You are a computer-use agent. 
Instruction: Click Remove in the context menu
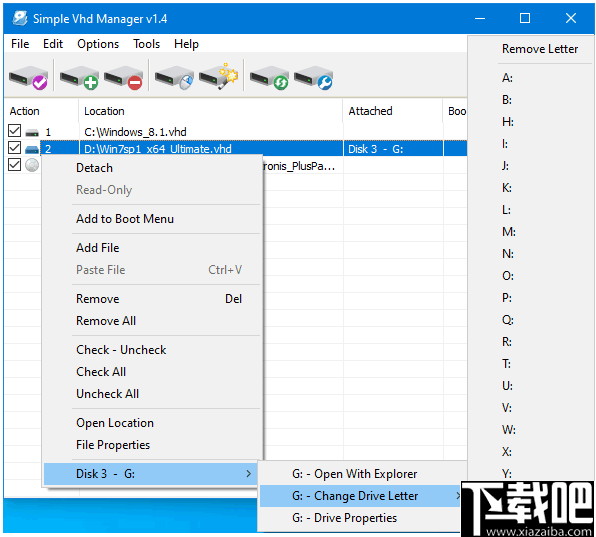click(152, 299)
